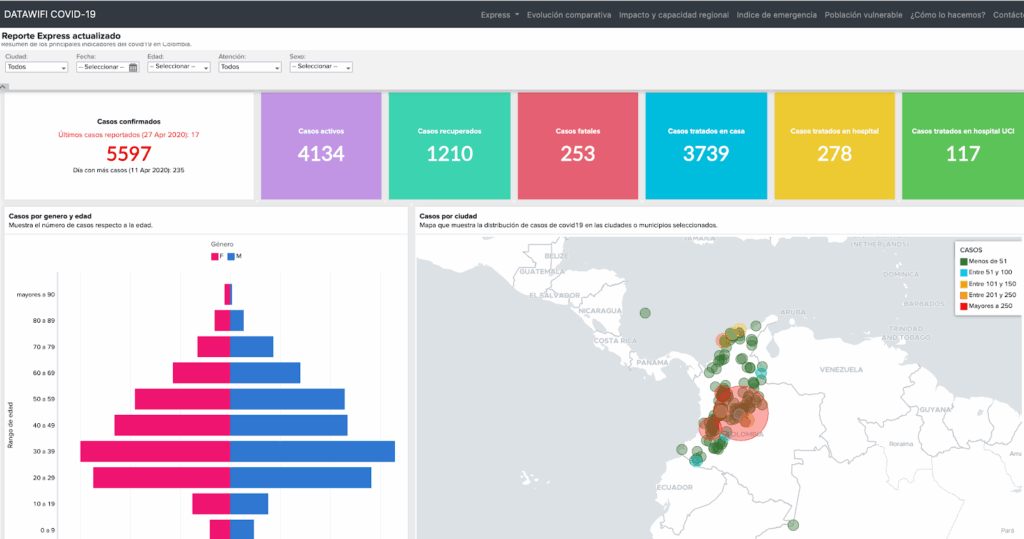Image resolution: width=1024 pixels, height=539 pixels.
Task: Click the 'Mayores a 250' legend marker
Action: [x=963, y=307]
